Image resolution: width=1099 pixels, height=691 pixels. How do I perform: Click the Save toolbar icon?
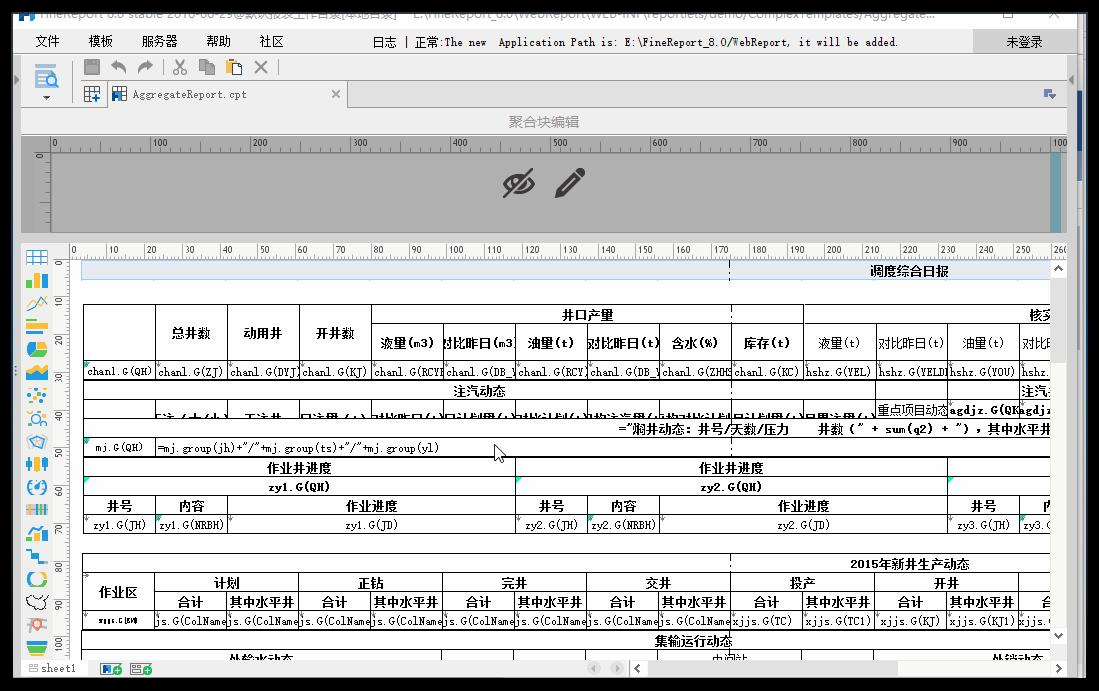coord(92,67)
